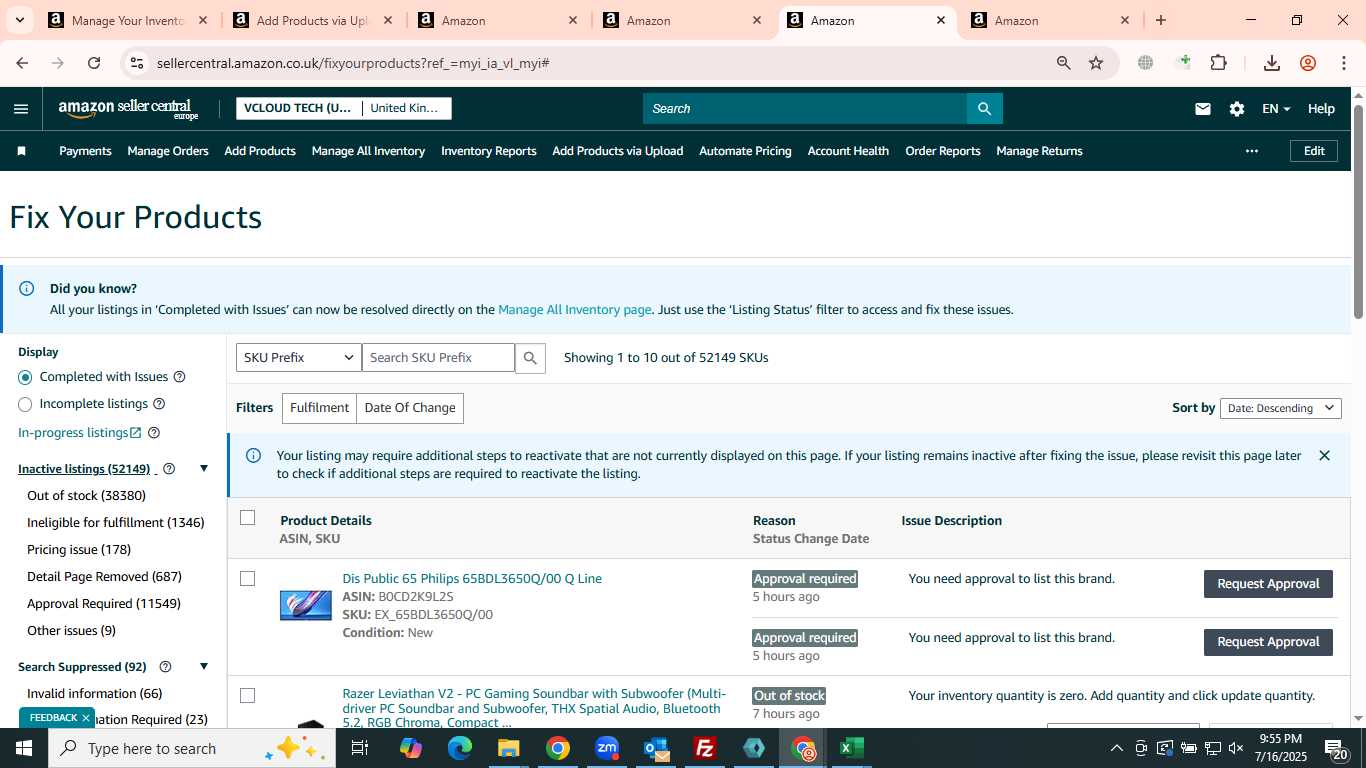Screen dimensions: 1366x768
Task: Click the search magnifier button in header
Action: tap(984, 109)
